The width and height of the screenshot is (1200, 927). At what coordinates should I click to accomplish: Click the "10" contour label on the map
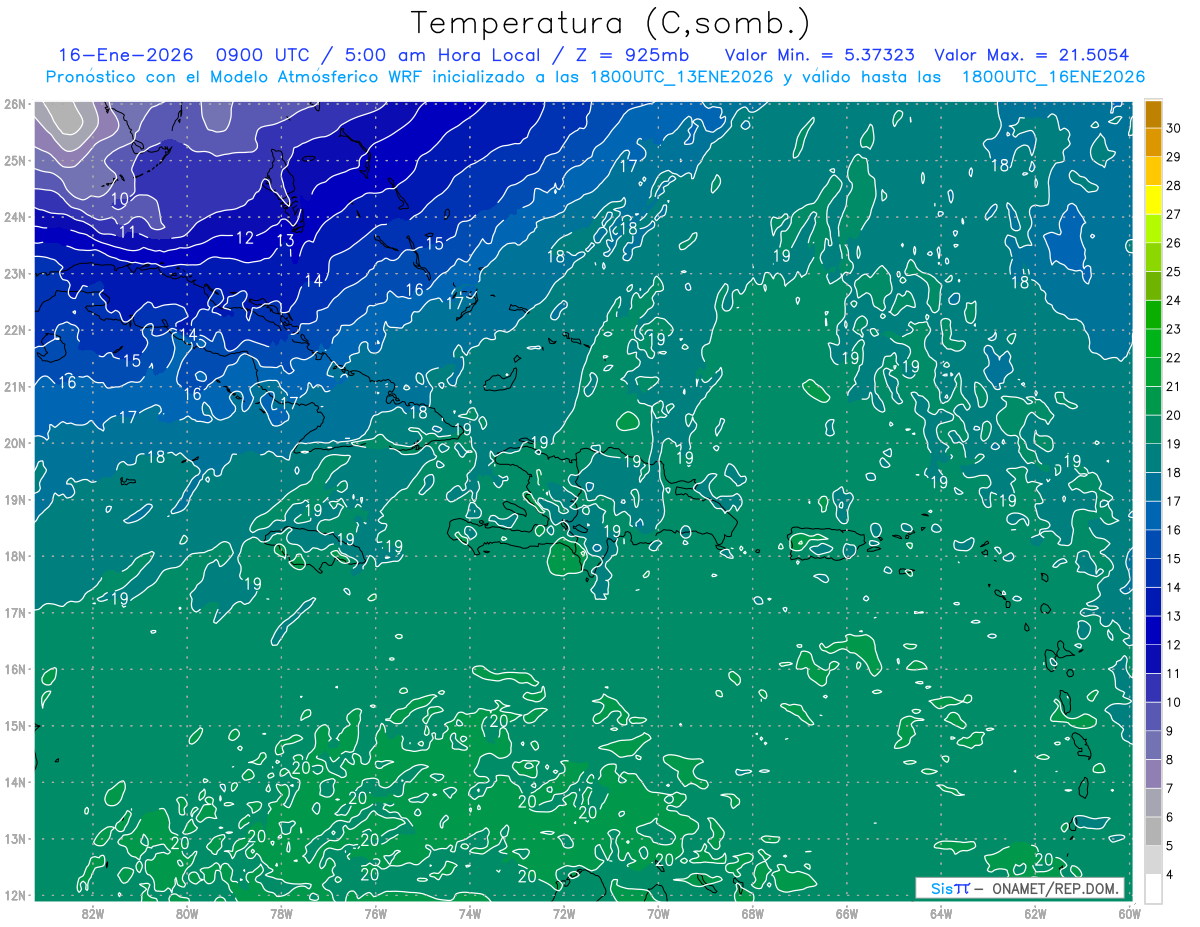[x=119, y=199]
